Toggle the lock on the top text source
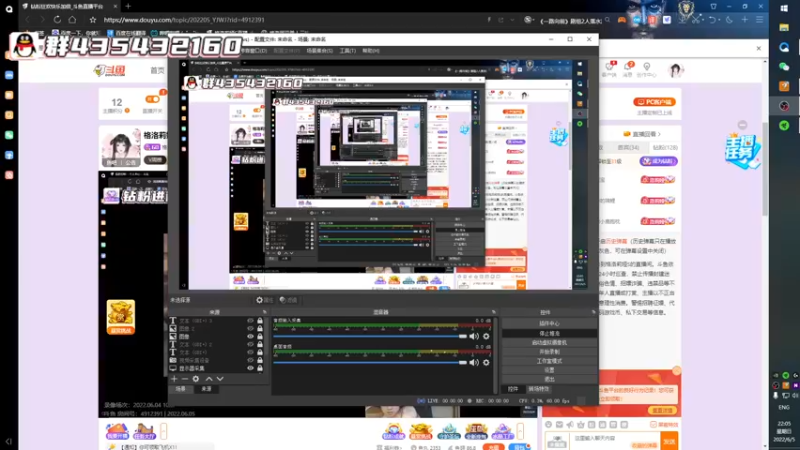 (260, 321)
